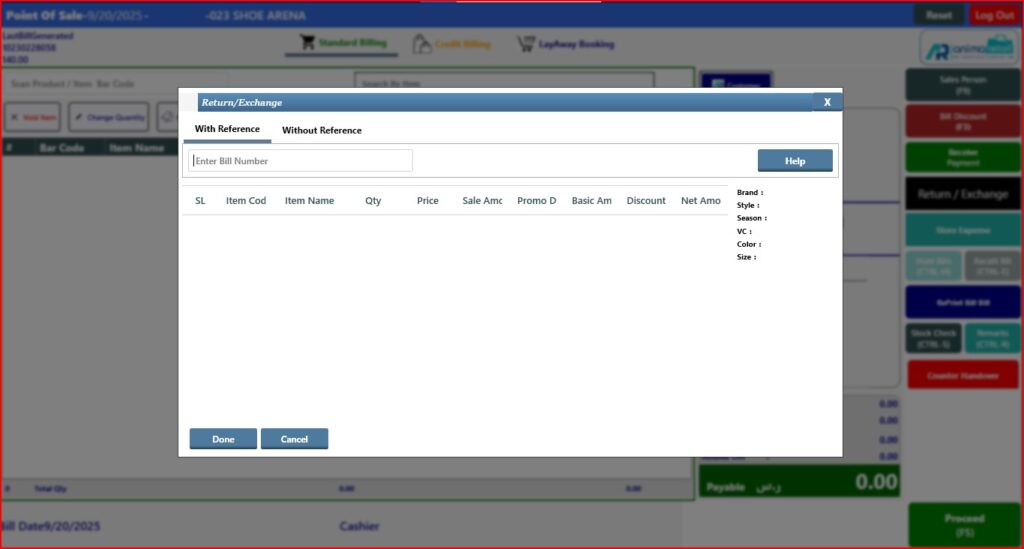Click the Standard Billing cart icon
Image resolution: width=1024 pixels, height=549 pixels.
pos(307,43)
